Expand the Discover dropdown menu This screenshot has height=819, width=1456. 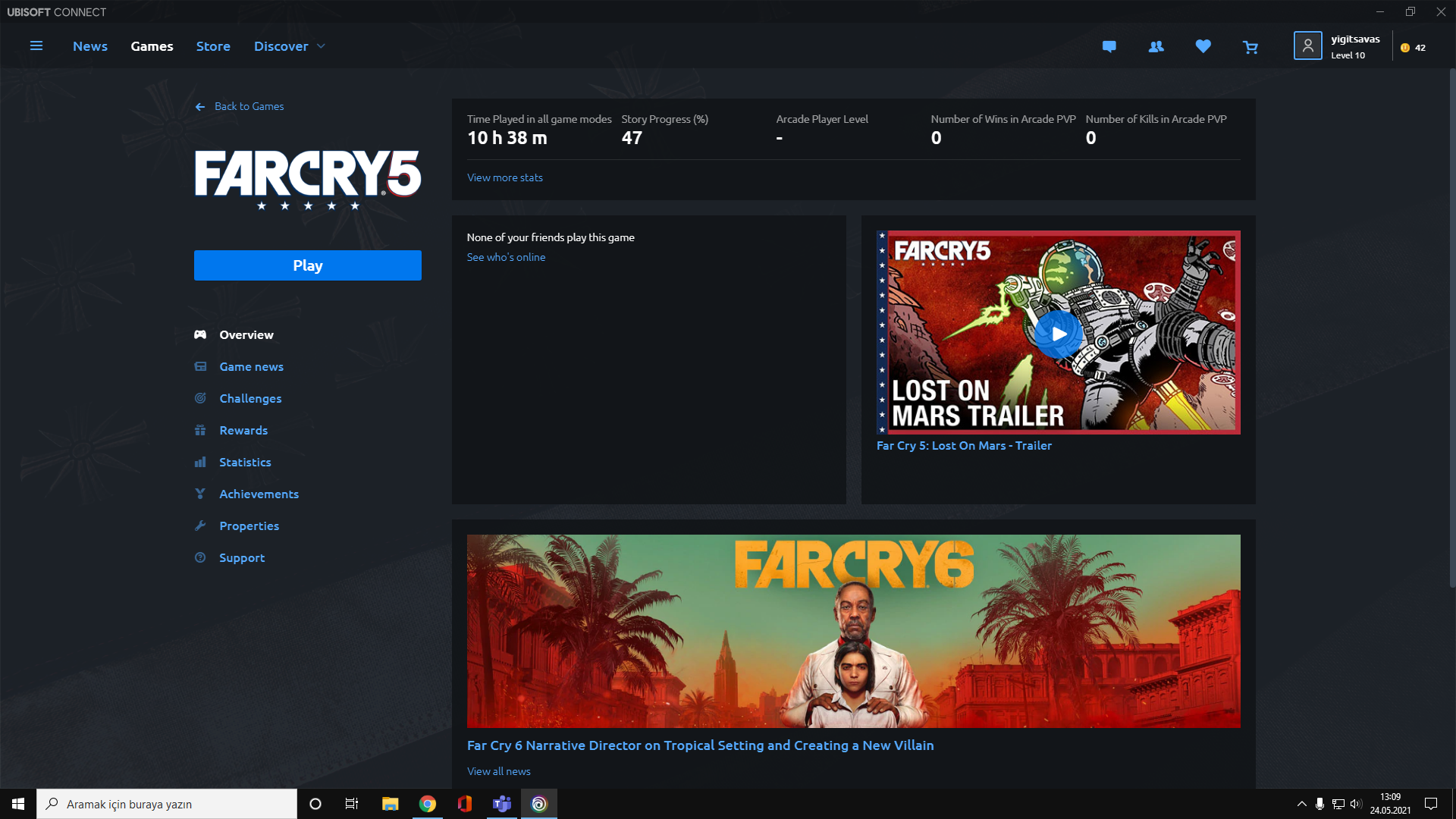pos(321,46)
